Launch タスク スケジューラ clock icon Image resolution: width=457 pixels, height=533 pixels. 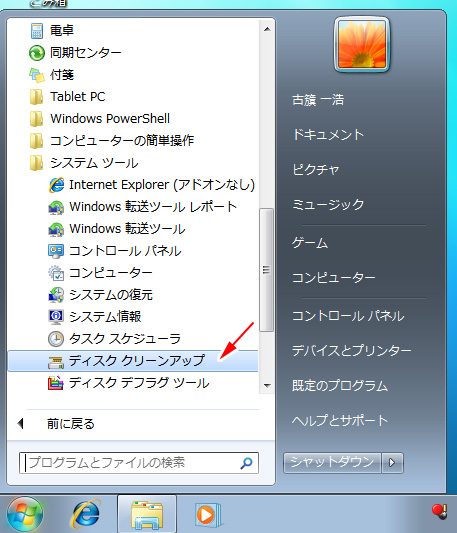point(56,339)
